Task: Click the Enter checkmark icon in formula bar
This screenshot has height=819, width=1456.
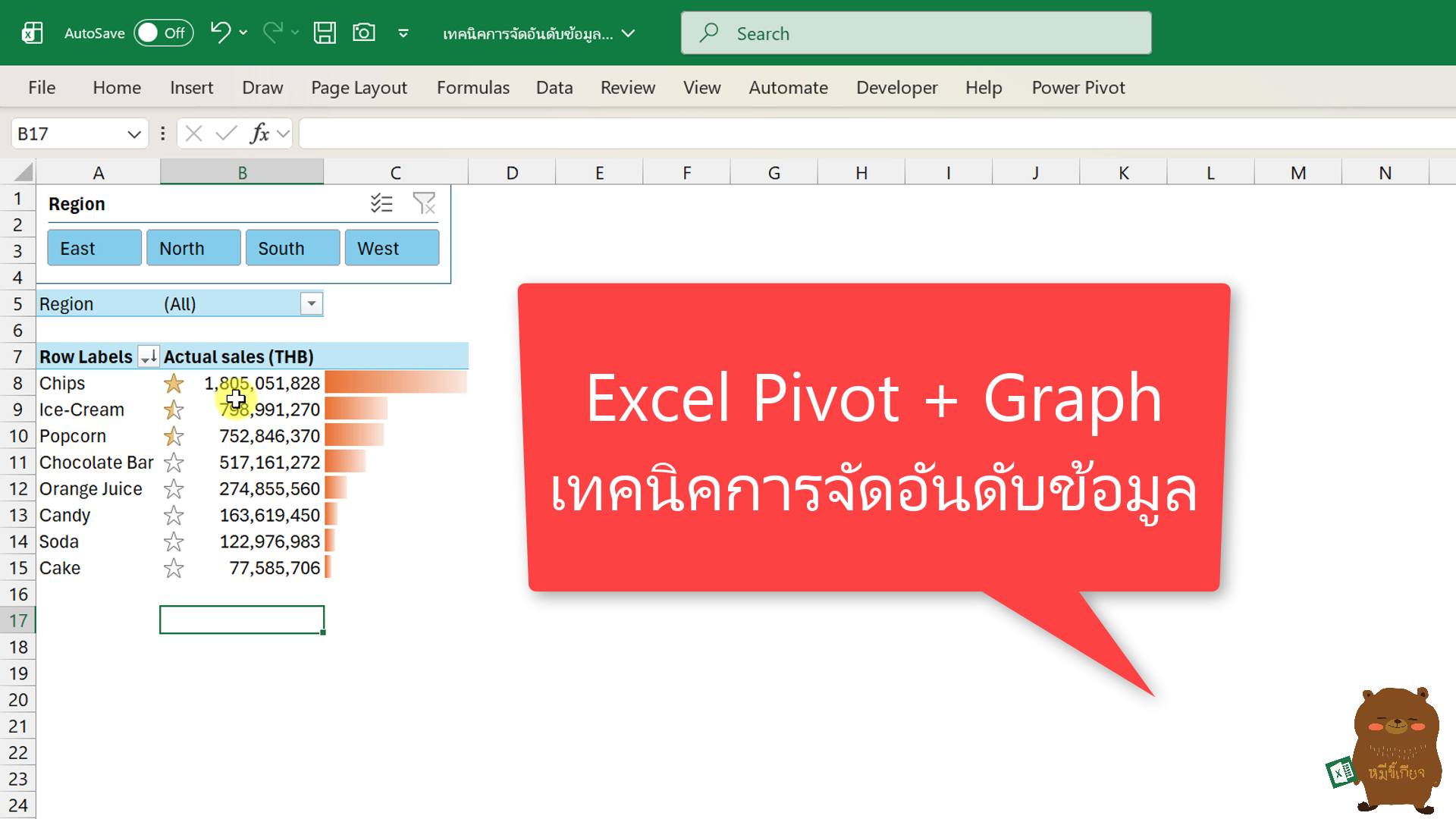Action: point(226,134)
